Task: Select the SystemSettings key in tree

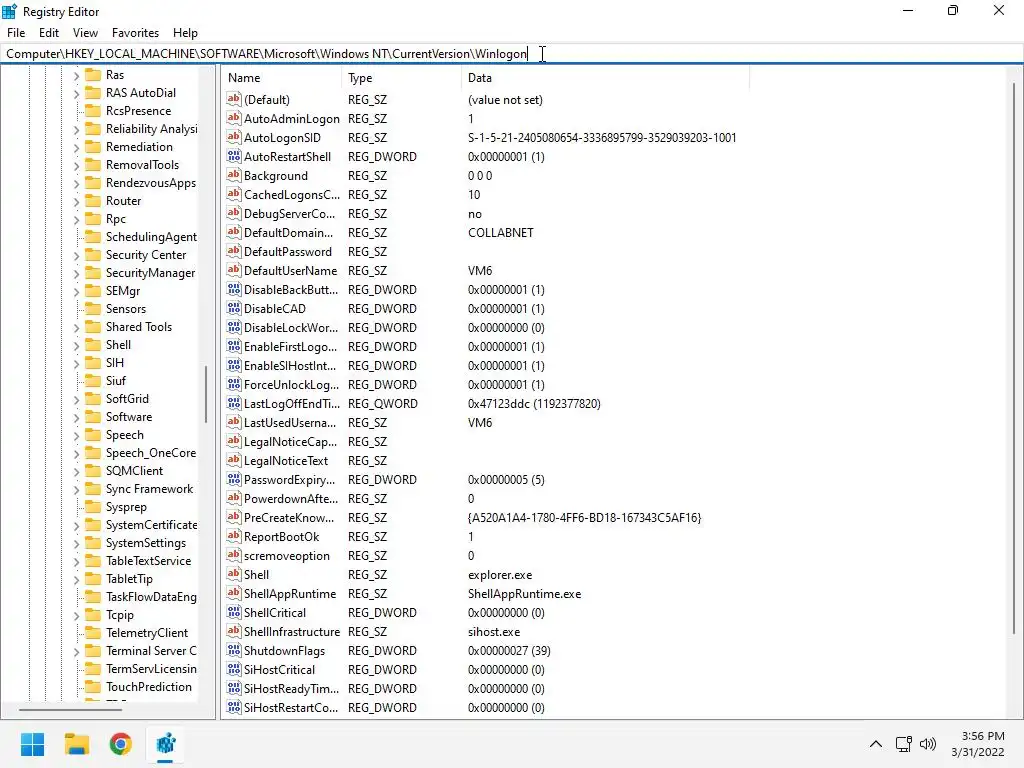Action: [x=146, y=543]
